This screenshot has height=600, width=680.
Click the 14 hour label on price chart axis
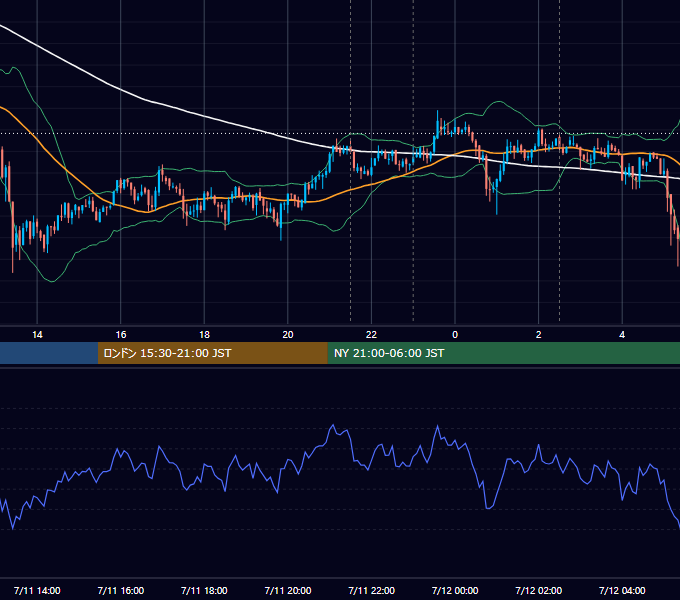tap(37, 335)
